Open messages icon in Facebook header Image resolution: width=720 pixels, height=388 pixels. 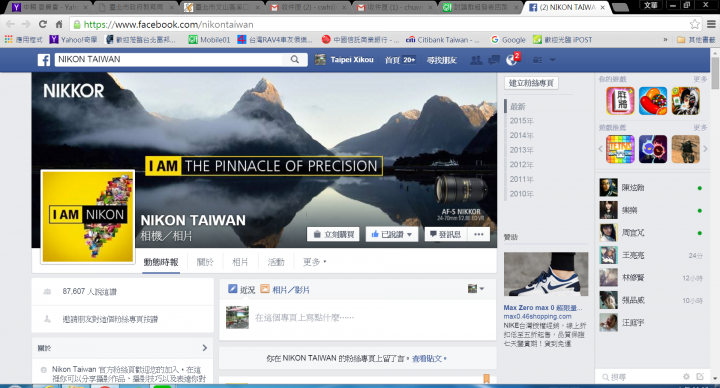tap(494, 60)
